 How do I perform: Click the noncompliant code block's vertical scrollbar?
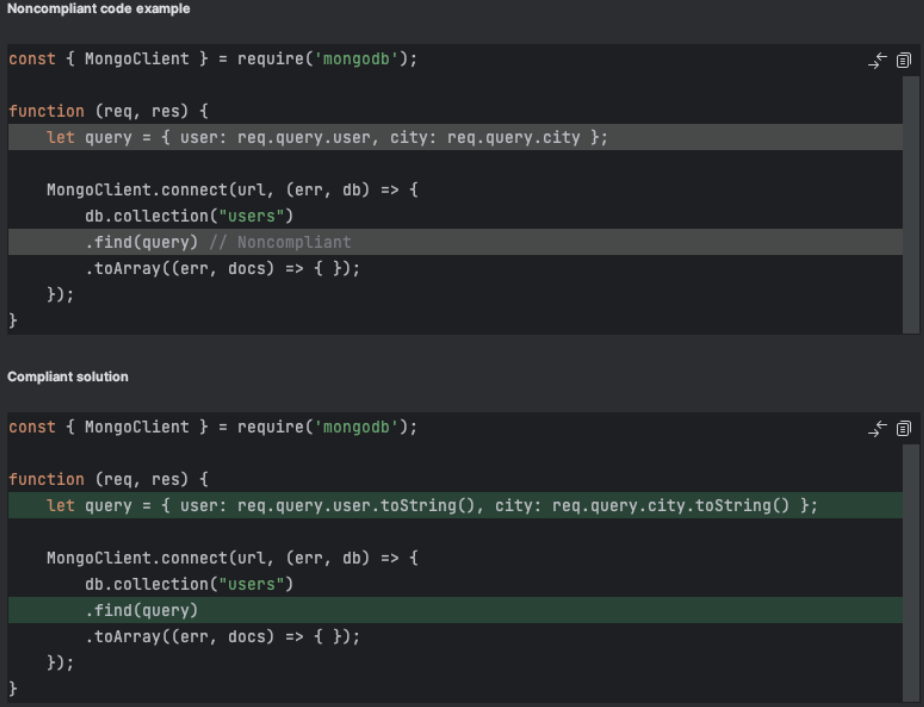(x=911, y=200)
